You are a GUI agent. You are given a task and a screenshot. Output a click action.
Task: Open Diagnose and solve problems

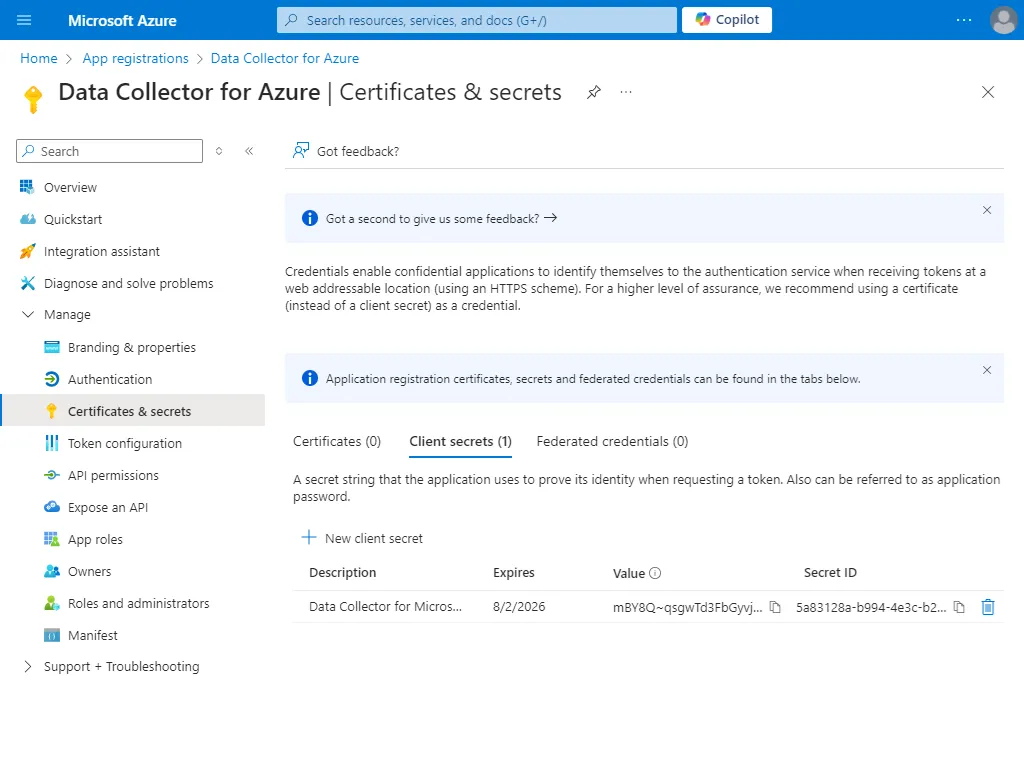[x=128, y=283]
